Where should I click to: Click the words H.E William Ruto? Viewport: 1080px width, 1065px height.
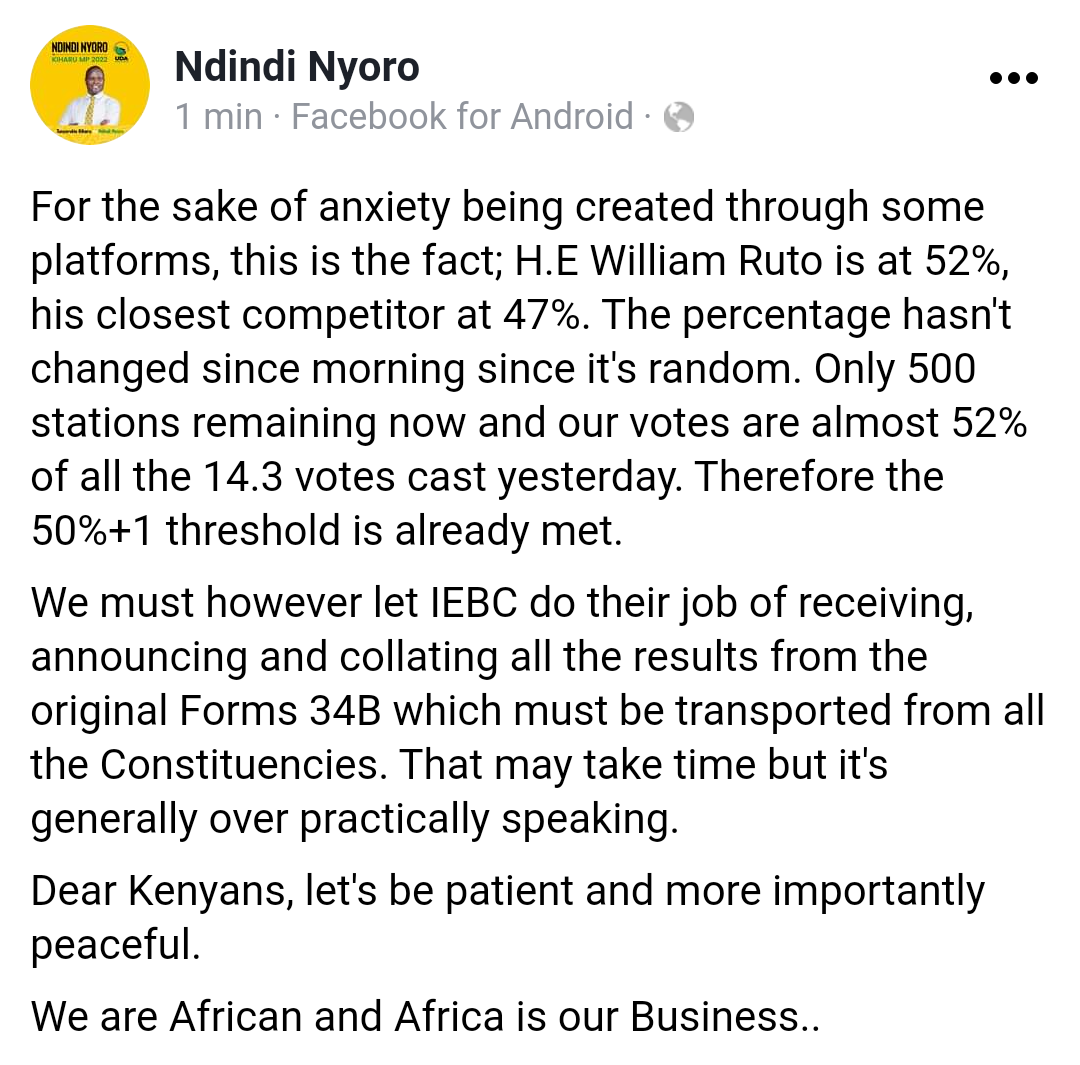[669, 261]
